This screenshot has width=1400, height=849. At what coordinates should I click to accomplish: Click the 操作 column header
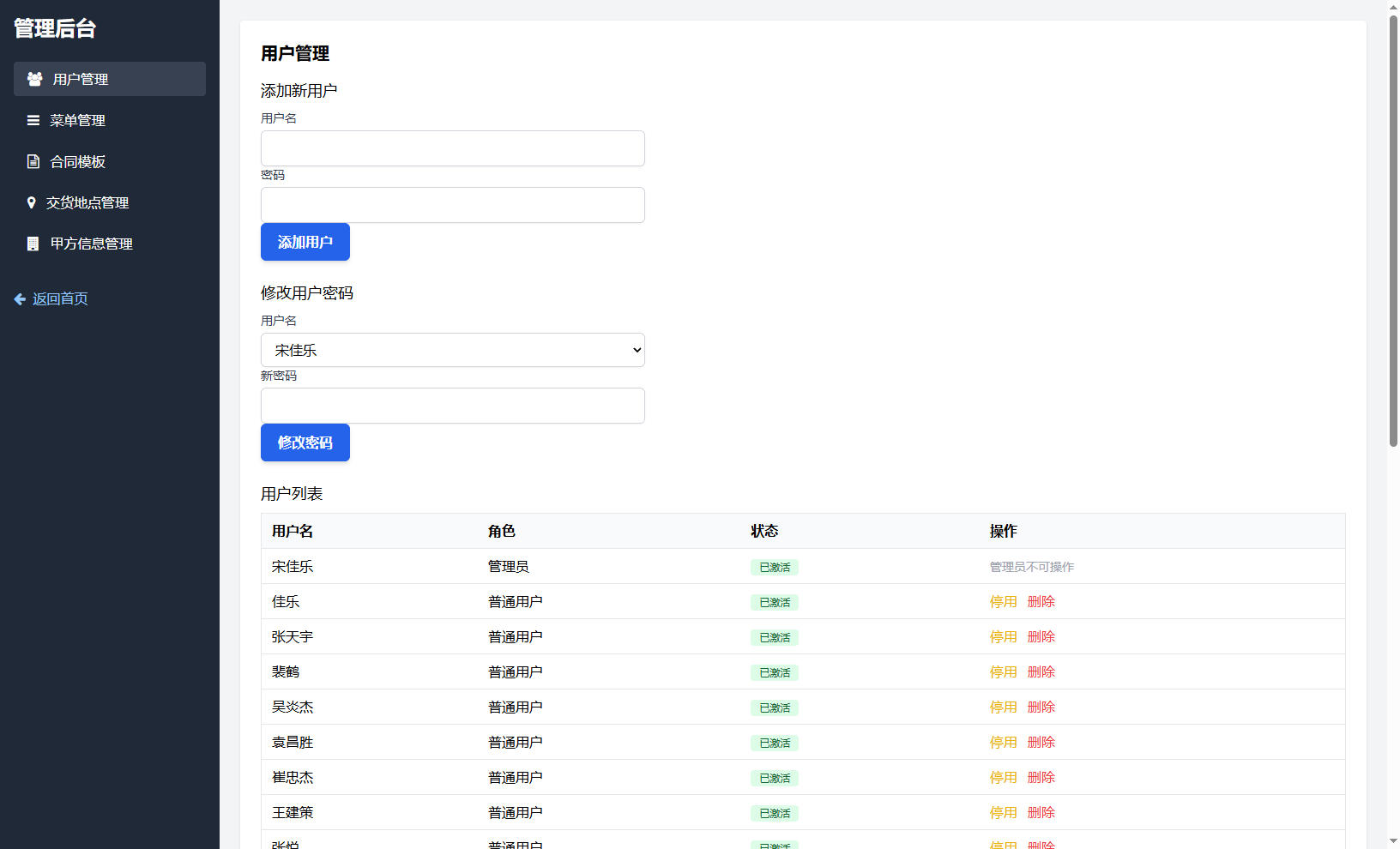(1004, 532)
